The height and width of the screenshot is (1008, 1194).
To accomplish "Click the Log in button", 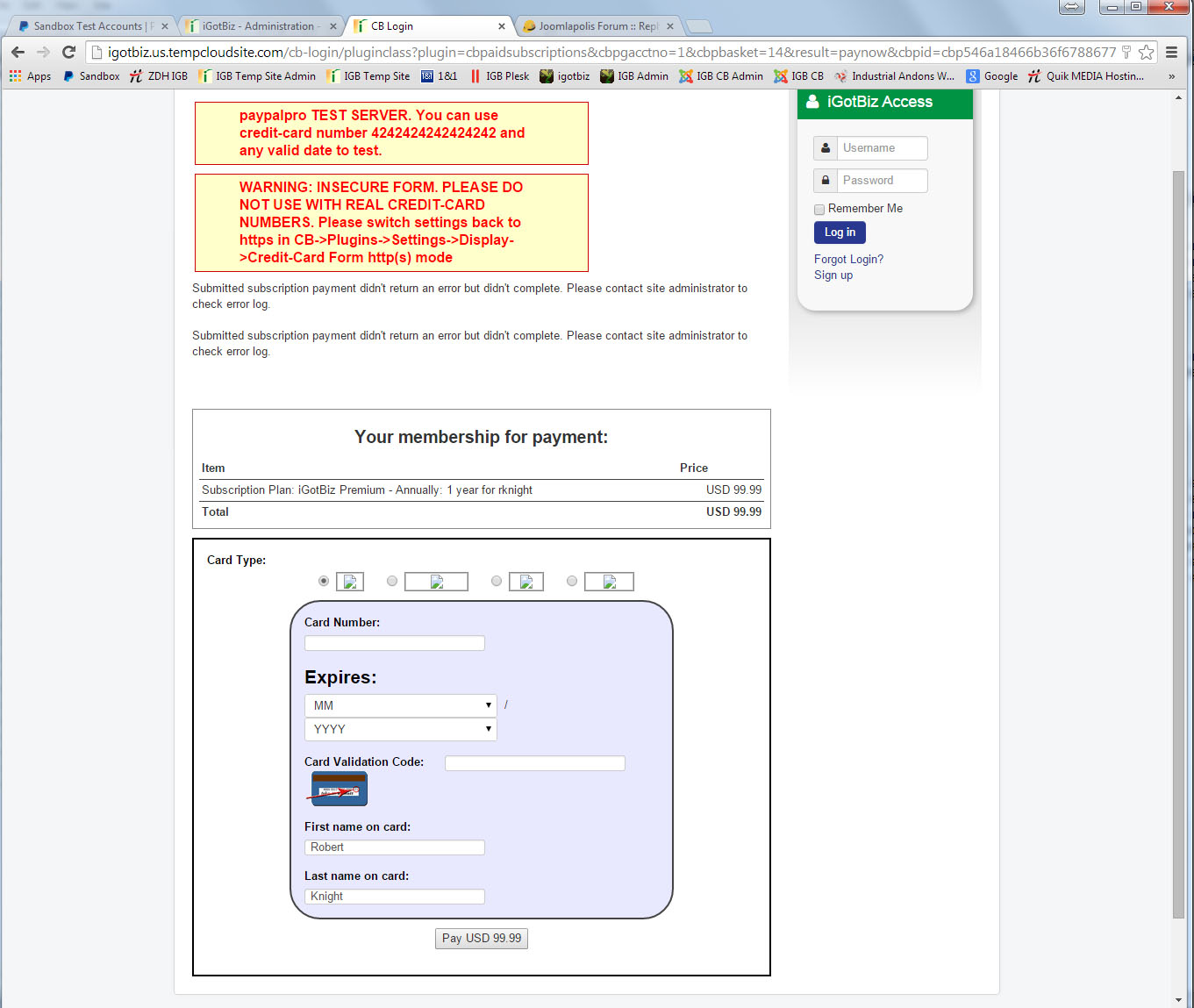I will 840,232.
